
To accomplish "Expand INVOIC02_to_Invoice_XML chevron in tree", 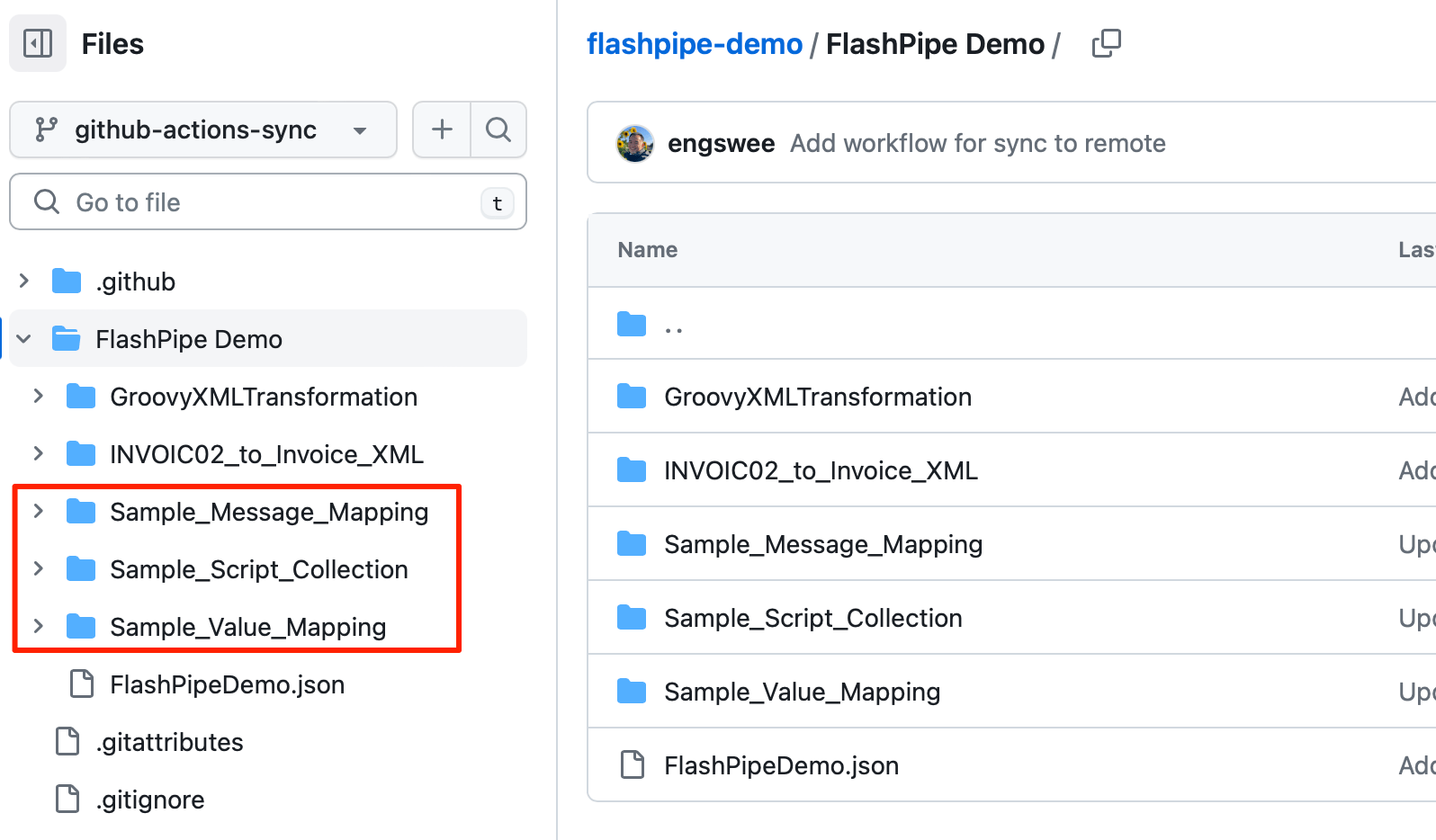I will click(x=39, y=453).
